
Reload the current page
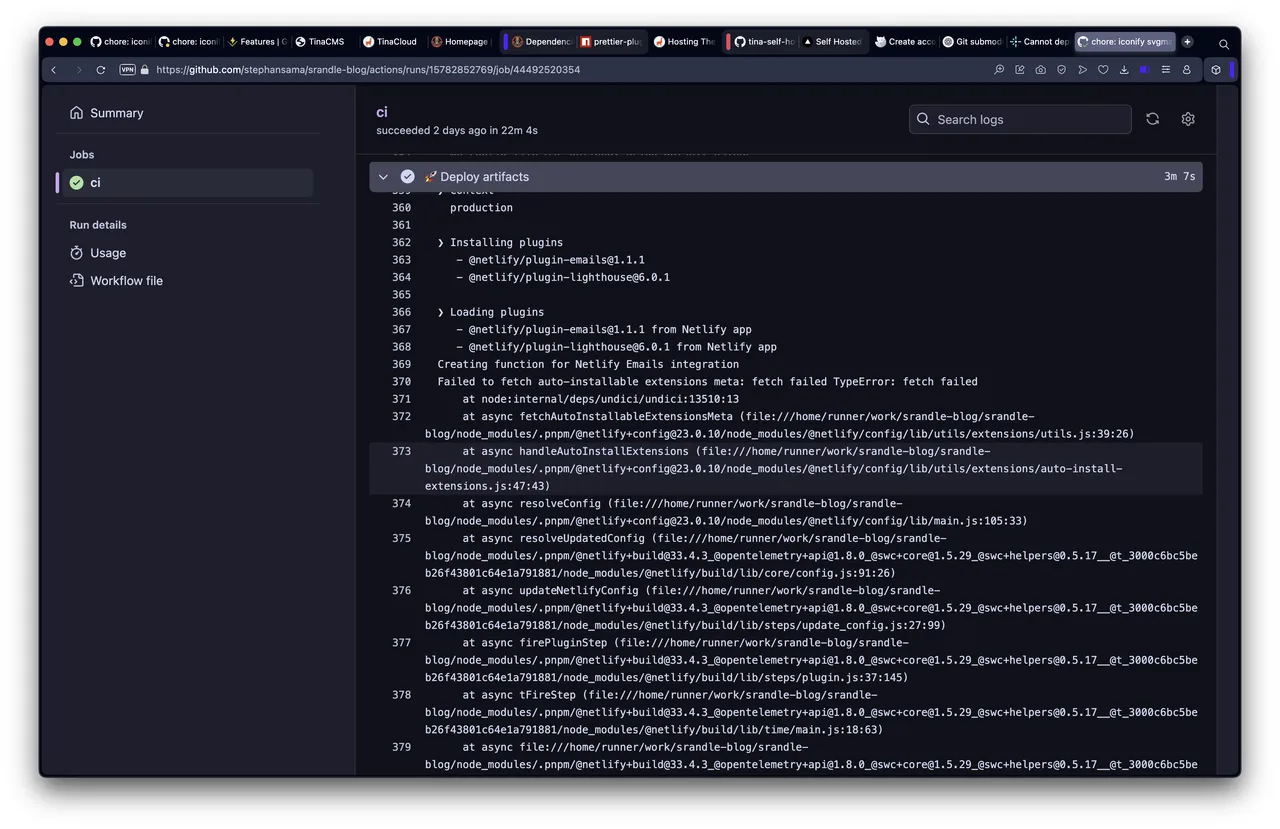point(101,70)
